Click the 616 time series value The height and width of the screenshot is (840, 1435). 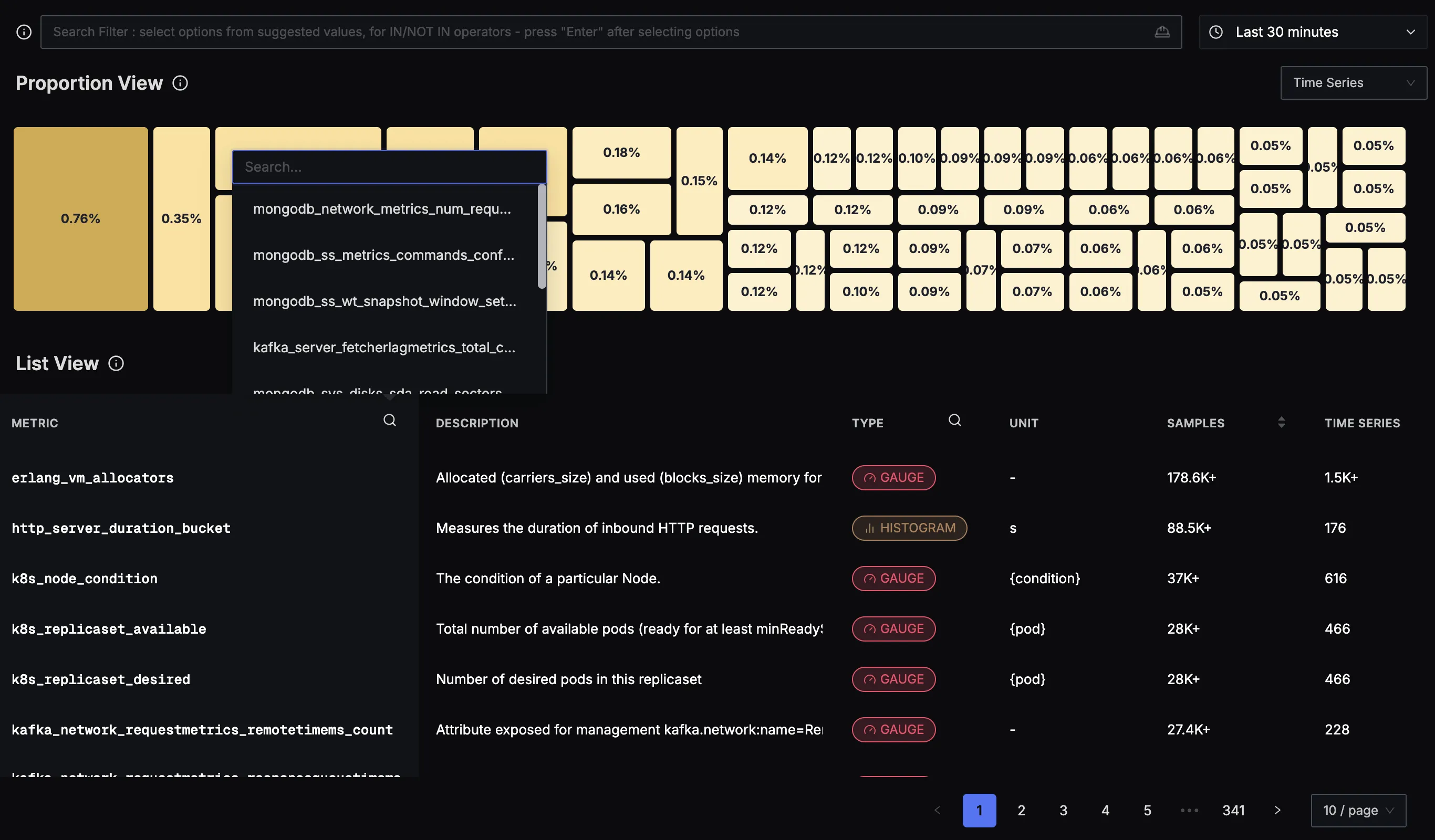pyautogui.click(x=1335, y=578)
